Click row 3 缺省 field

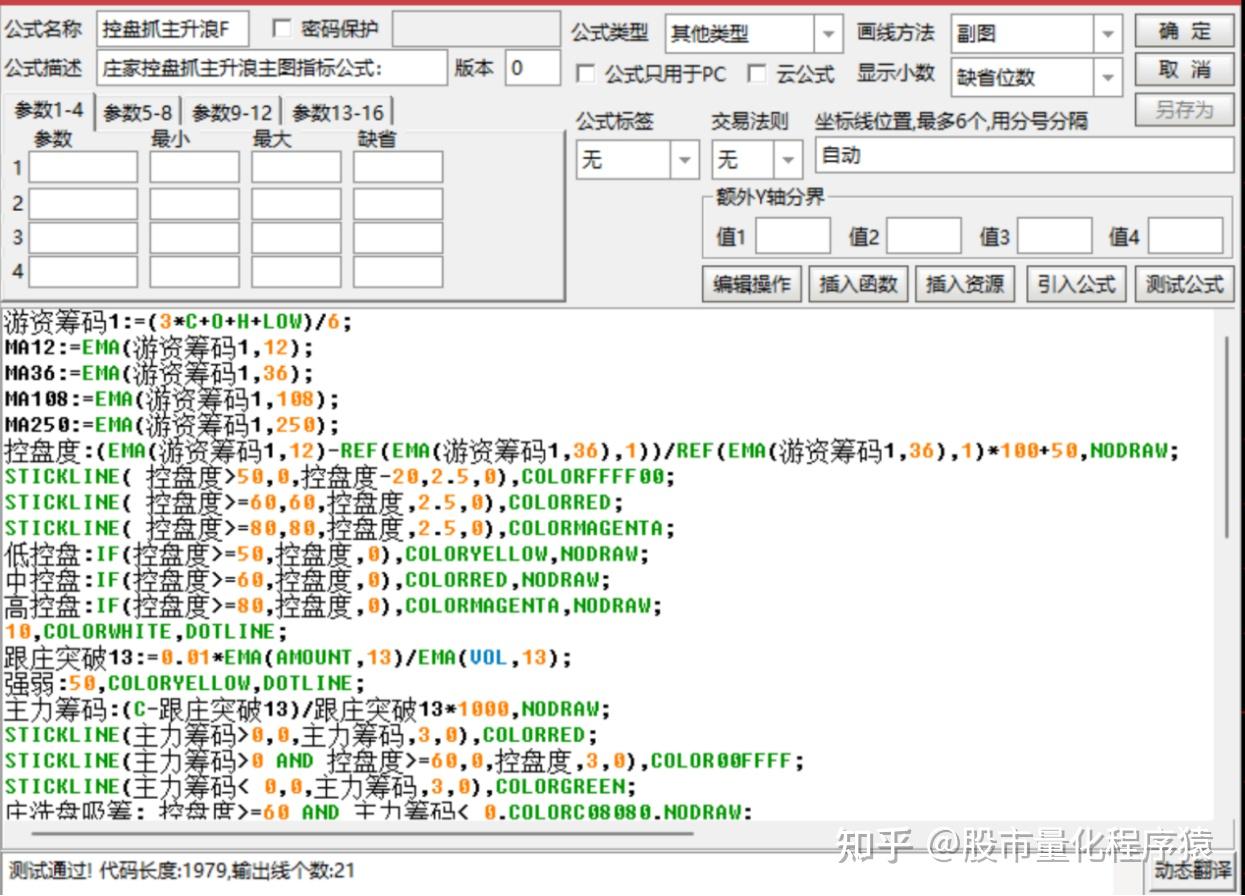398,238
